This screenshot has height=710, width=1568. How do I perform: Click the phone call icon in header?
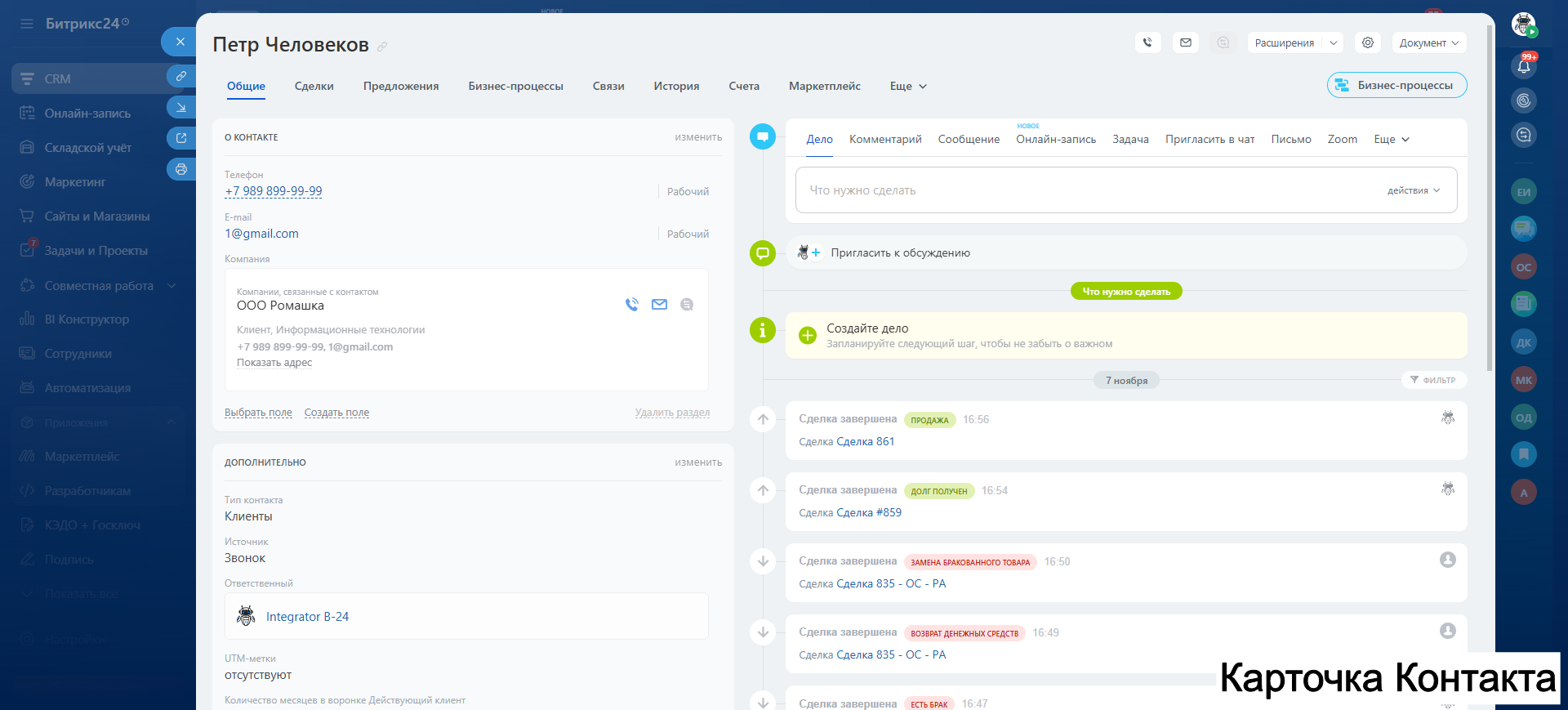coord(1147,42)
